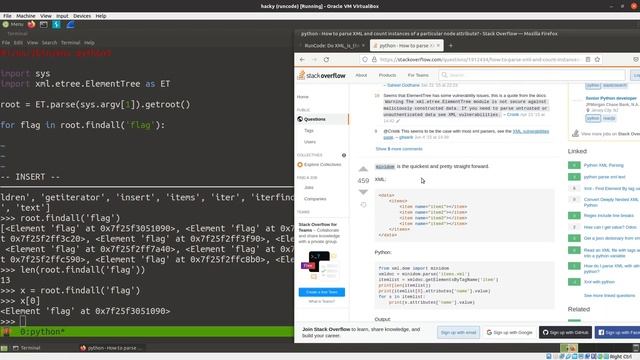Image resolution: width=640 pixels, height=360 pixels.
Task: Open the terminal launcher icon in panel
Action: coord(44,24)
